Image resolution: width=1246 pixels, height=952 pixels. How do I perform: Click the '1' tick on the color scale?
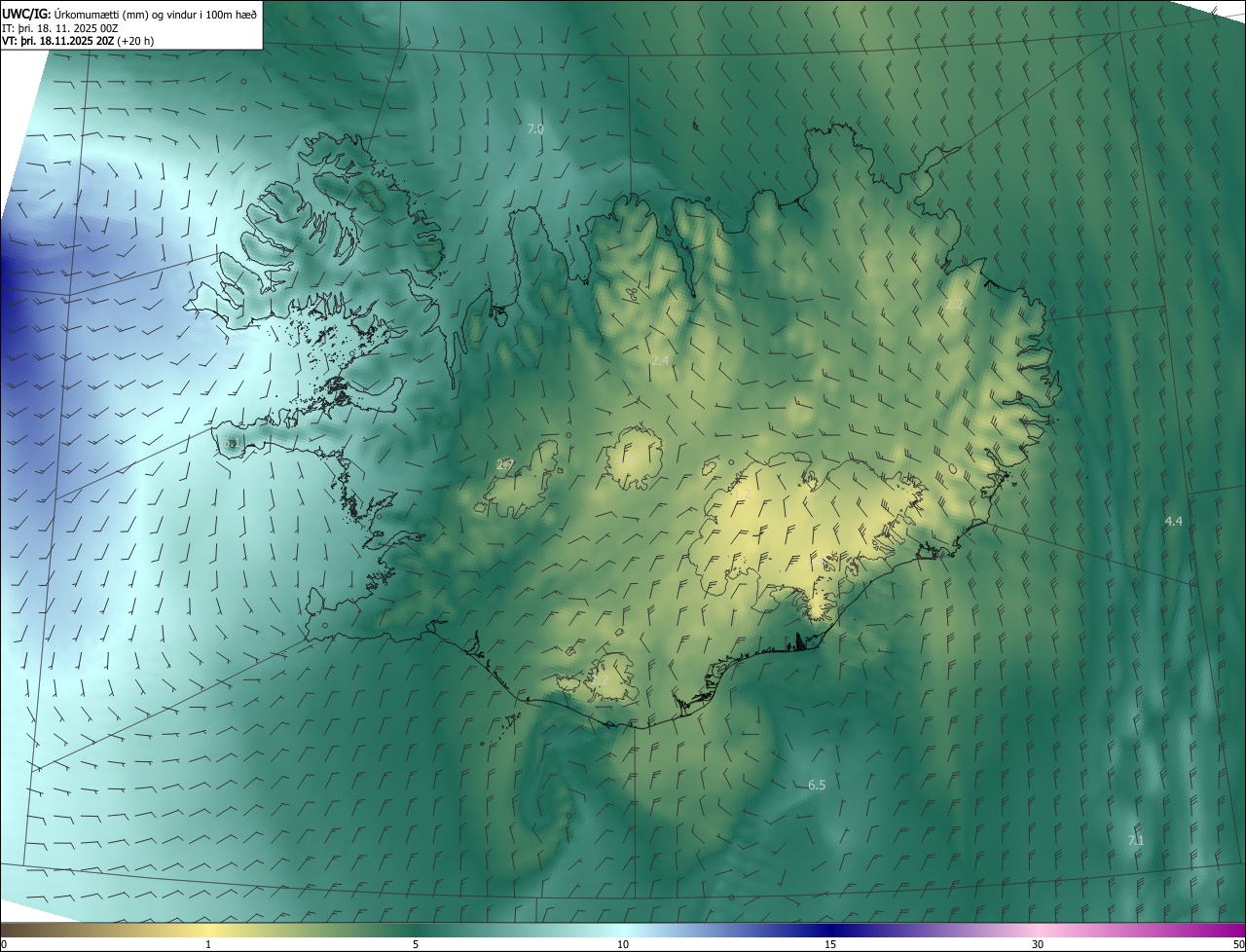tap(208, 944)
